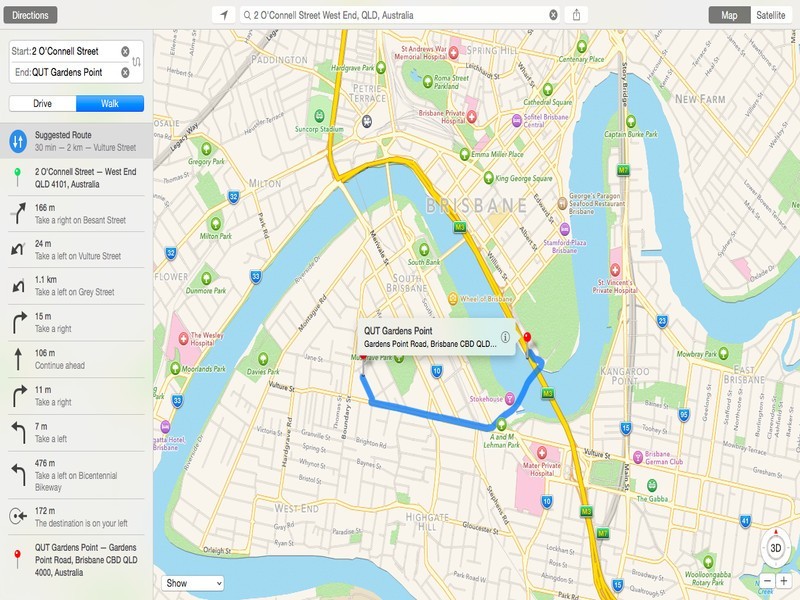800x600 pixels.
Task: Select Walk travel mode
Action: [110, 104]
